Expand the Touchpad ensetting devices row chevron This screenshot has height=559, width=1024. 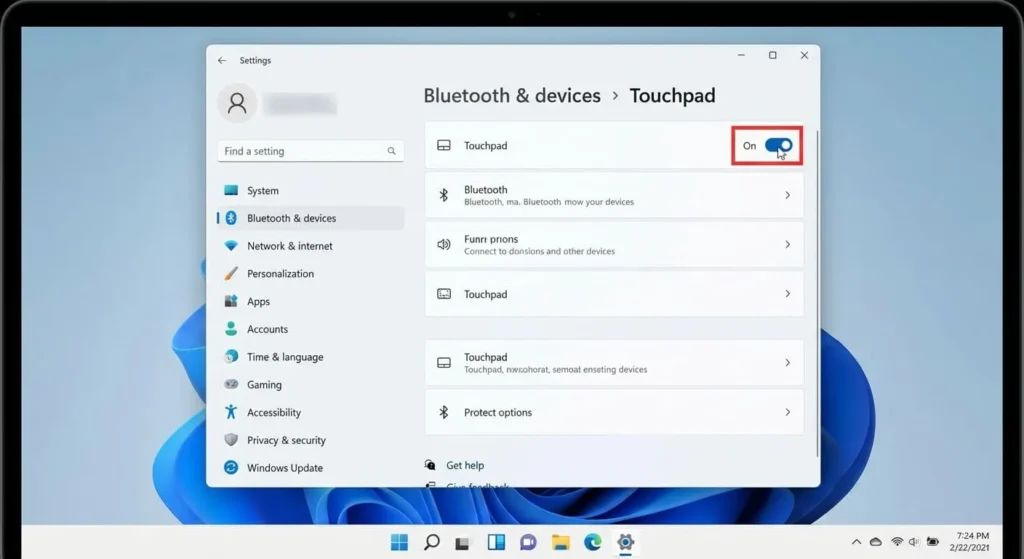[x=788, y=362]
